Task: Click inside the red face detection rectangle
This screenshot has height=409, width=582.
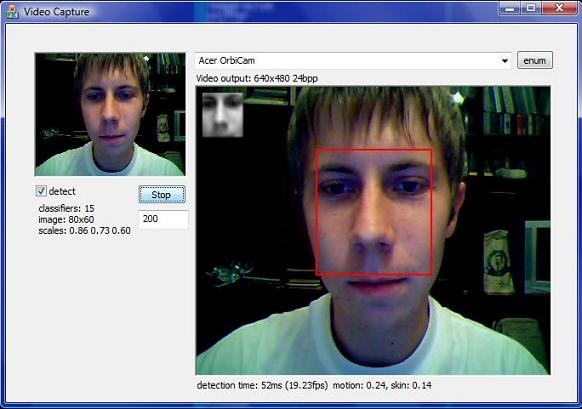Action: click(x=374, y=212)
